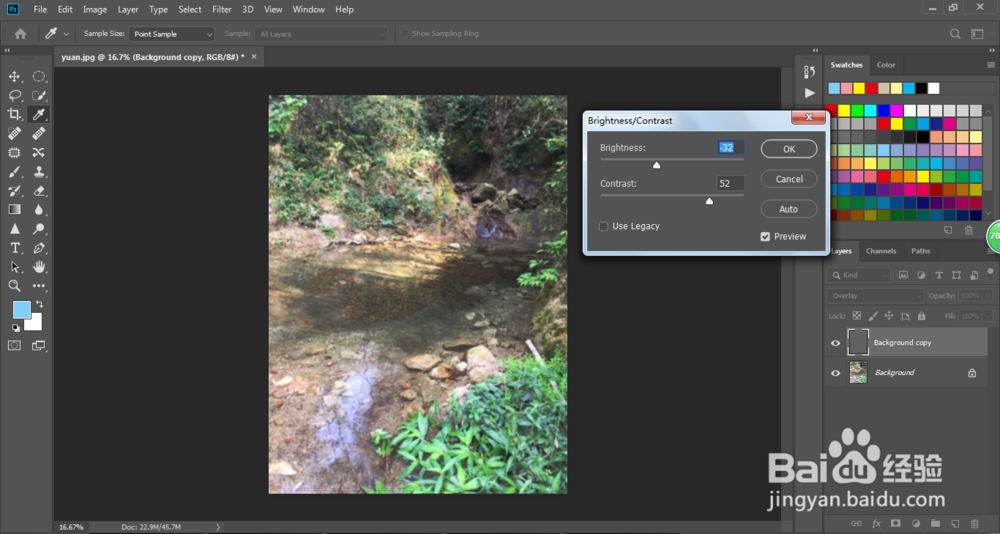
Task: Open the Image menu
Action: (x=95, y=10)
